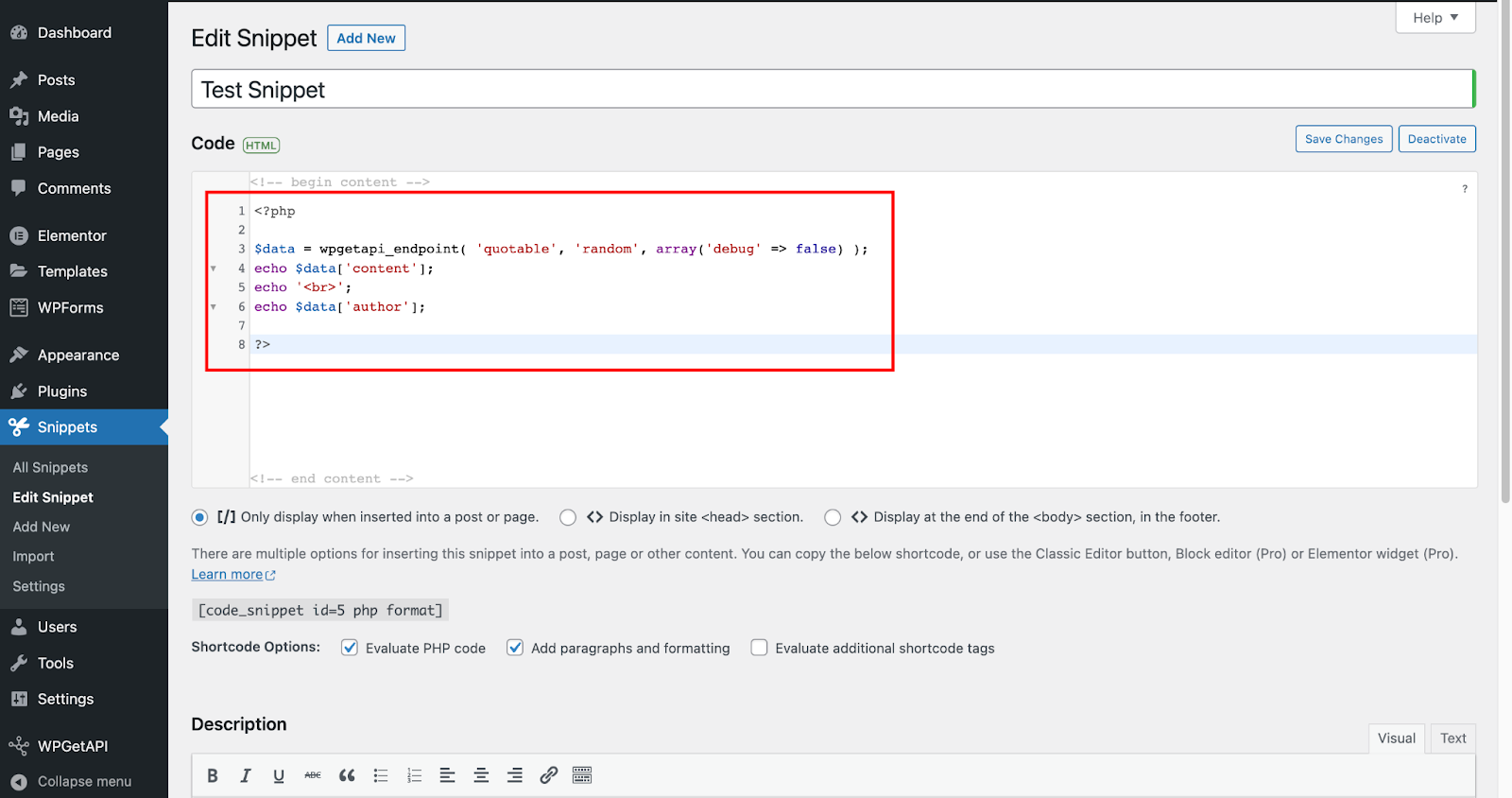Click the Plugins plug icon

(x=19, y=391)
